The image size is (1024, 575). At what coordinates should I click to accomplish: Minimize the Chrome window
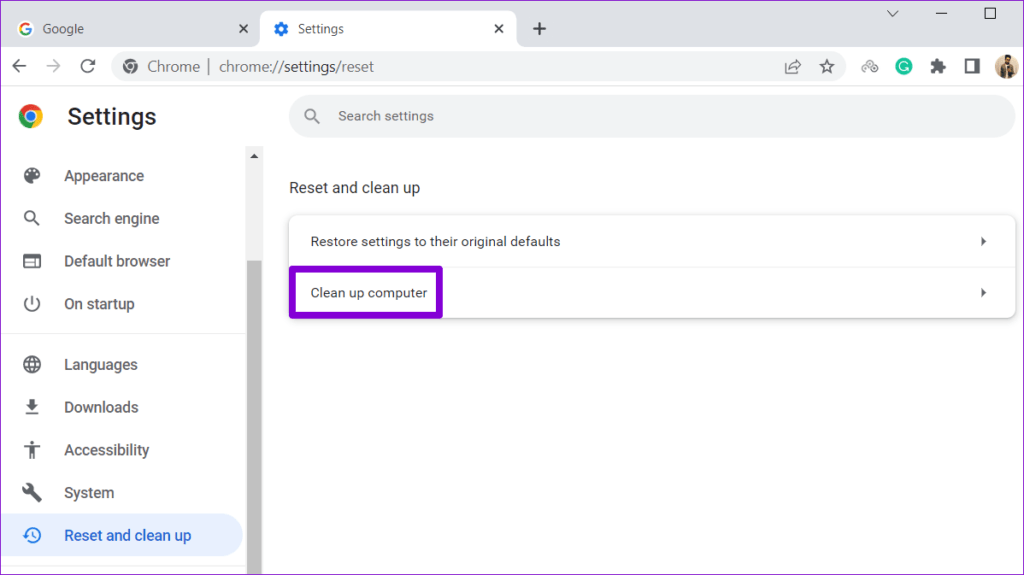tap(941, 14)
